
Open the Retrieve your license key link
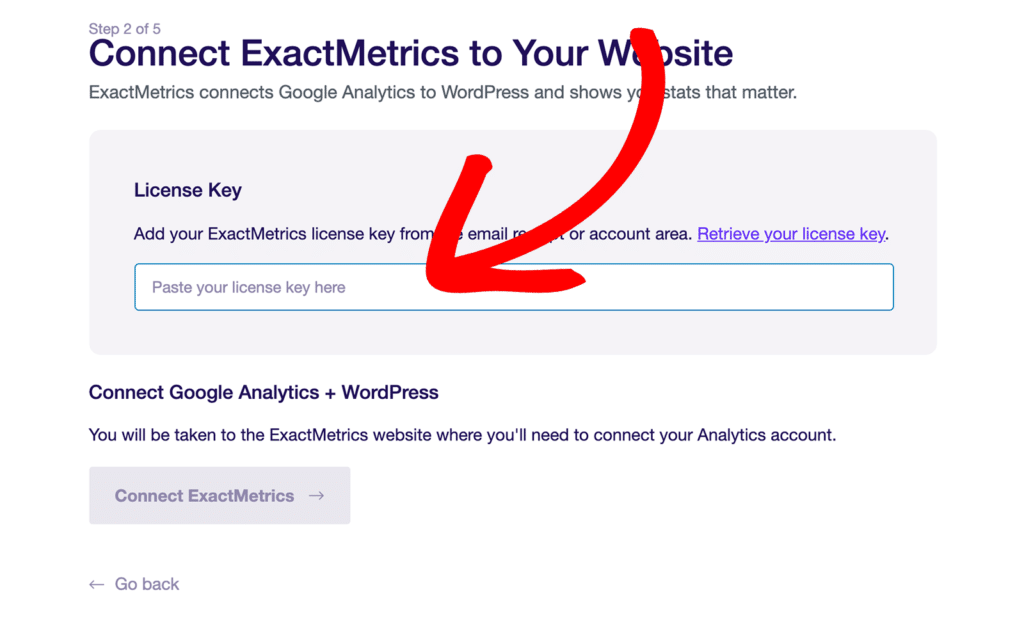pyautogui.click(x=791, y=234)
